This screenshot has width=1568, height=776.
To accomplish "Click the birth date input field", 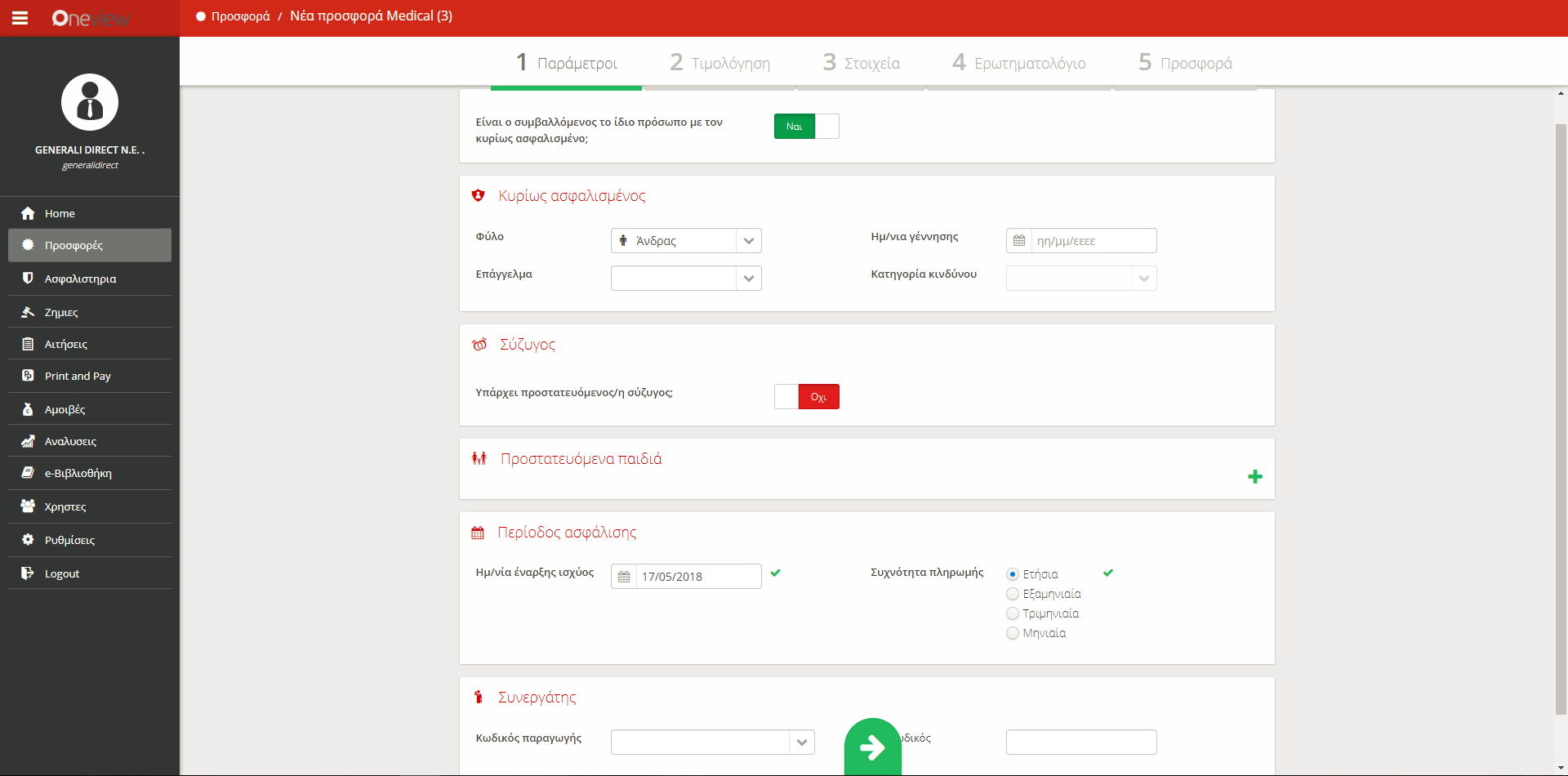I will [1093, 241].
